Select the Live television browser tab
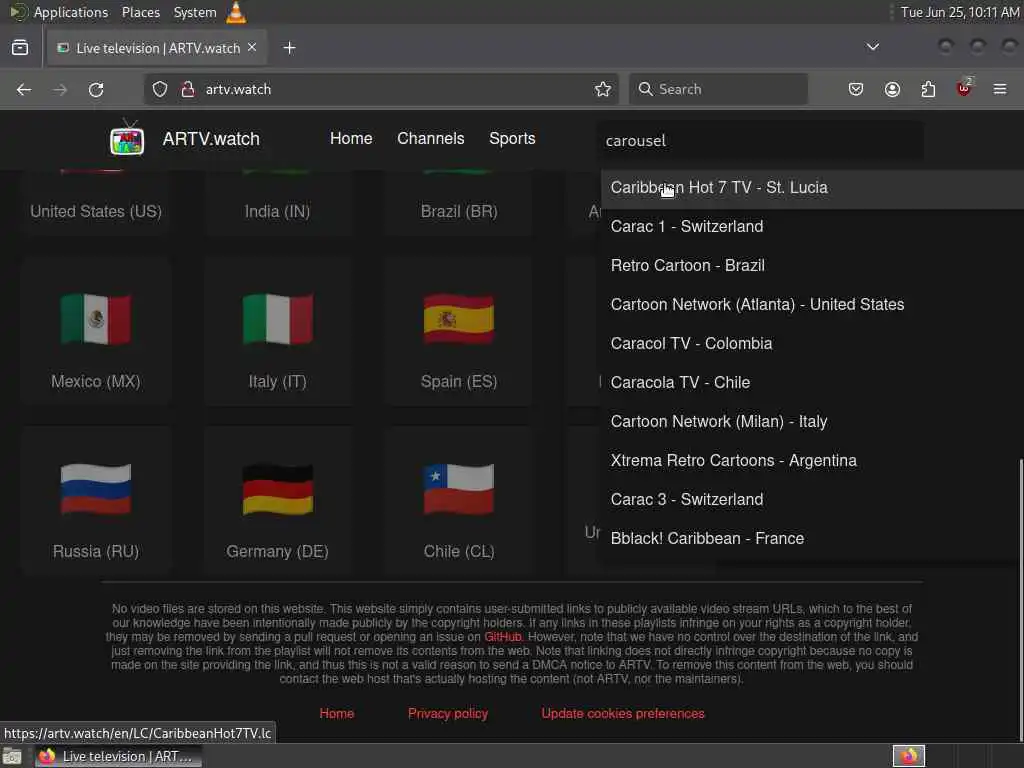The height and width of the screenshot is (768, 1024). pyautogui.click(x=157, y=48)
